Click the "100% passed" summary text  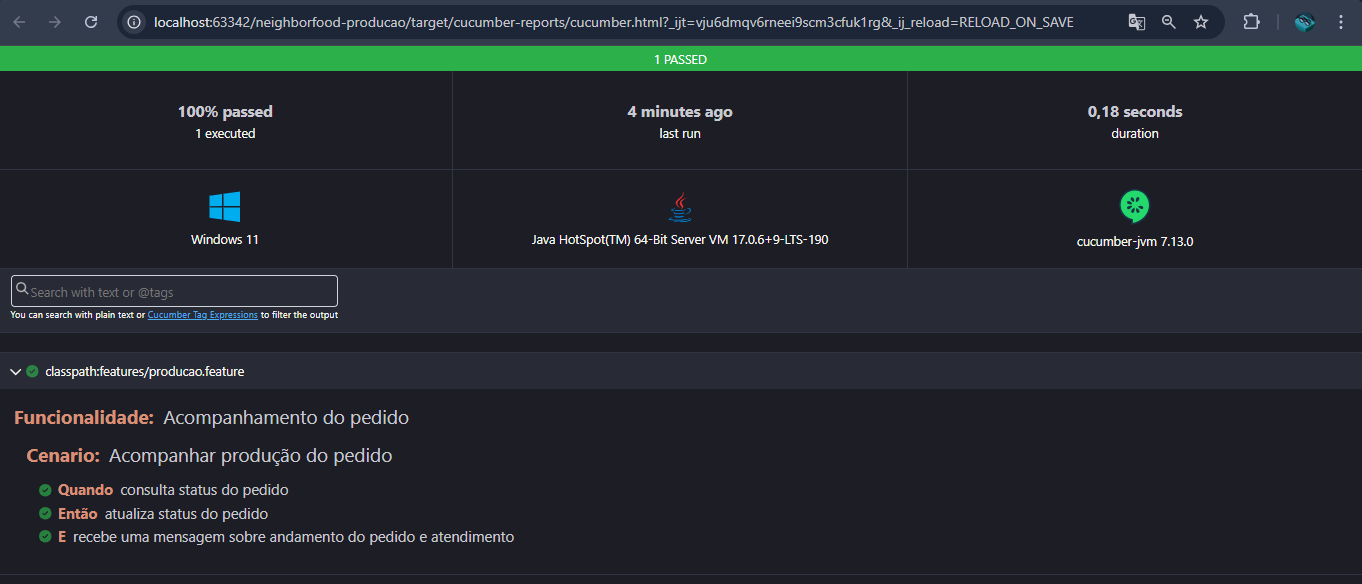tap(225, 112)
